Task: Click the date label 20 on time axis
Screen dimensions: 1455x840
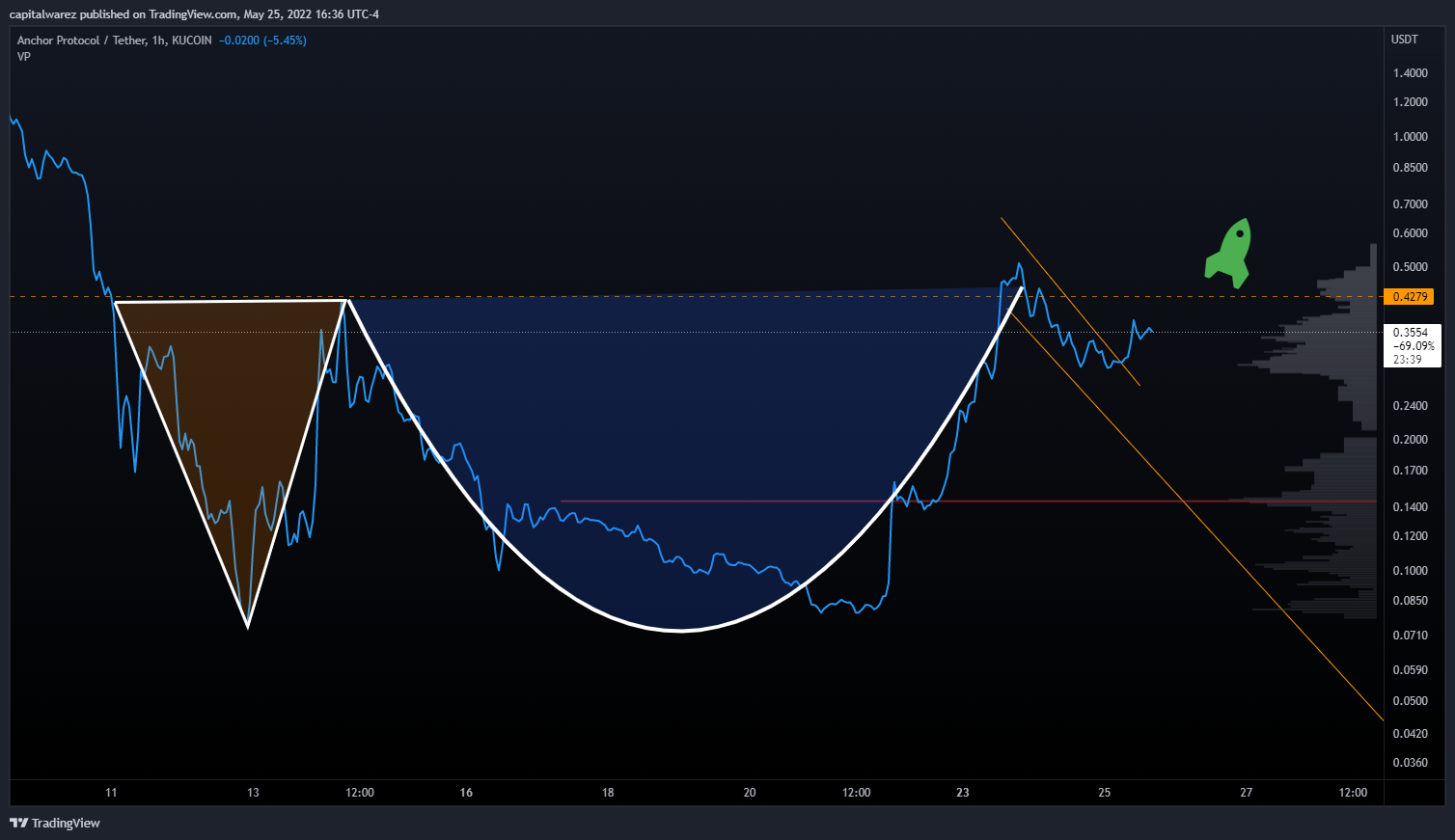Action: click(750, 793)
